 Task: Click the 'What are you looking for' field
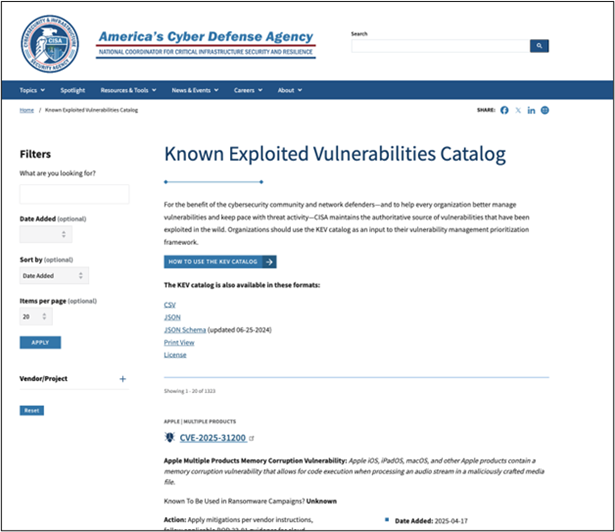pos(74,194)
